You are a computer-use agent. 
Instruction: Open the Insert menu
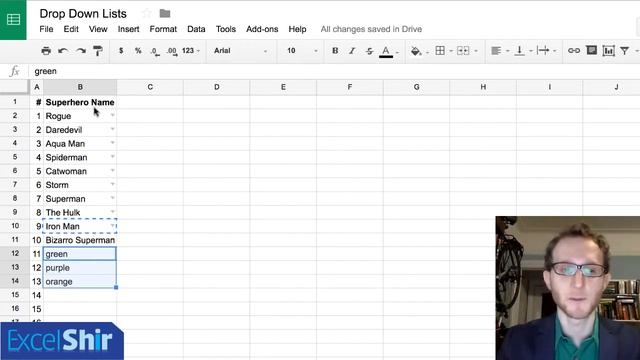(x=129, y=29)
